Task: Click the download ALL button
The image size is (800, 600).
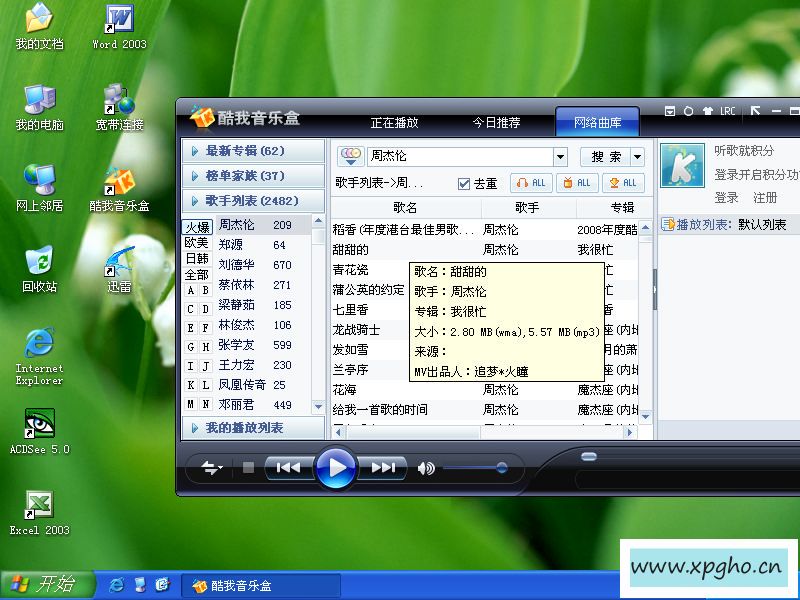Action: coord(623,183)
